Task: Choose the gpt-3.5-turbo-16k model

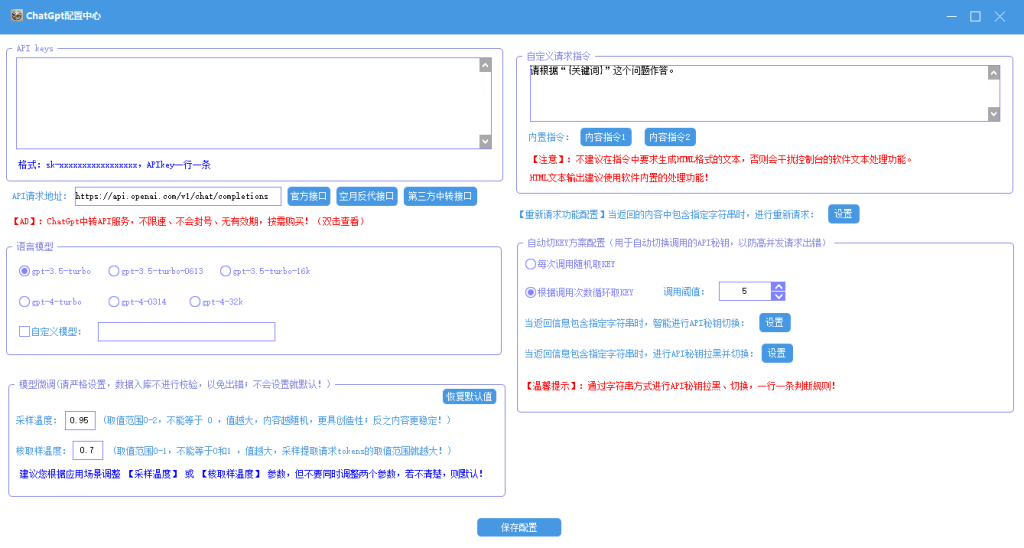Action: (225, 271)
